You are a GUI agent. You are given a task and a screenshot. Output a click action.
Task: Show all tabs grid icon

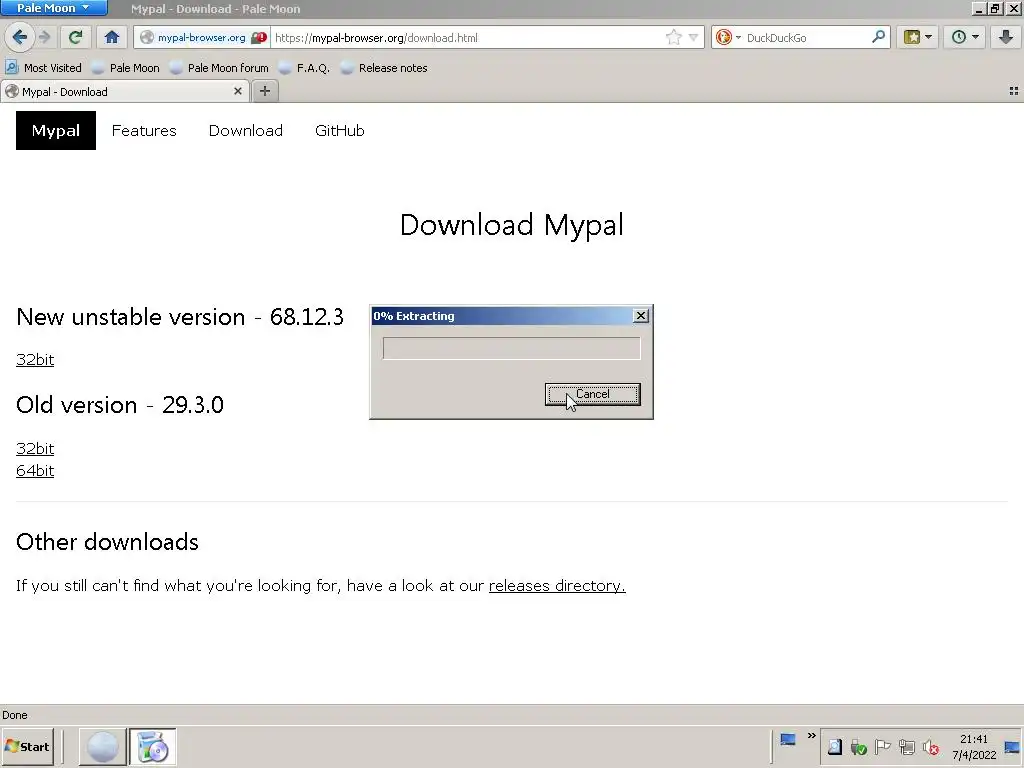tap(1014, 91)
